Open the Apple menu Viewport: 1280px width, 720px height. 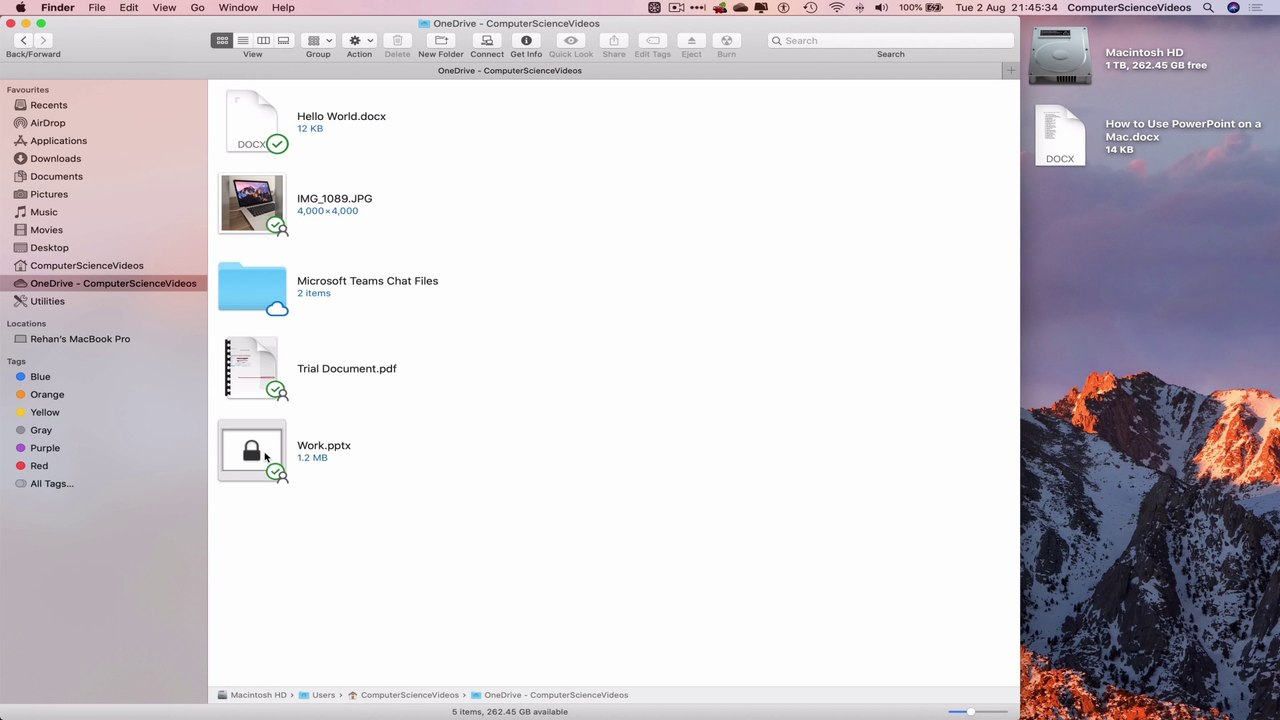coord(20,7)
